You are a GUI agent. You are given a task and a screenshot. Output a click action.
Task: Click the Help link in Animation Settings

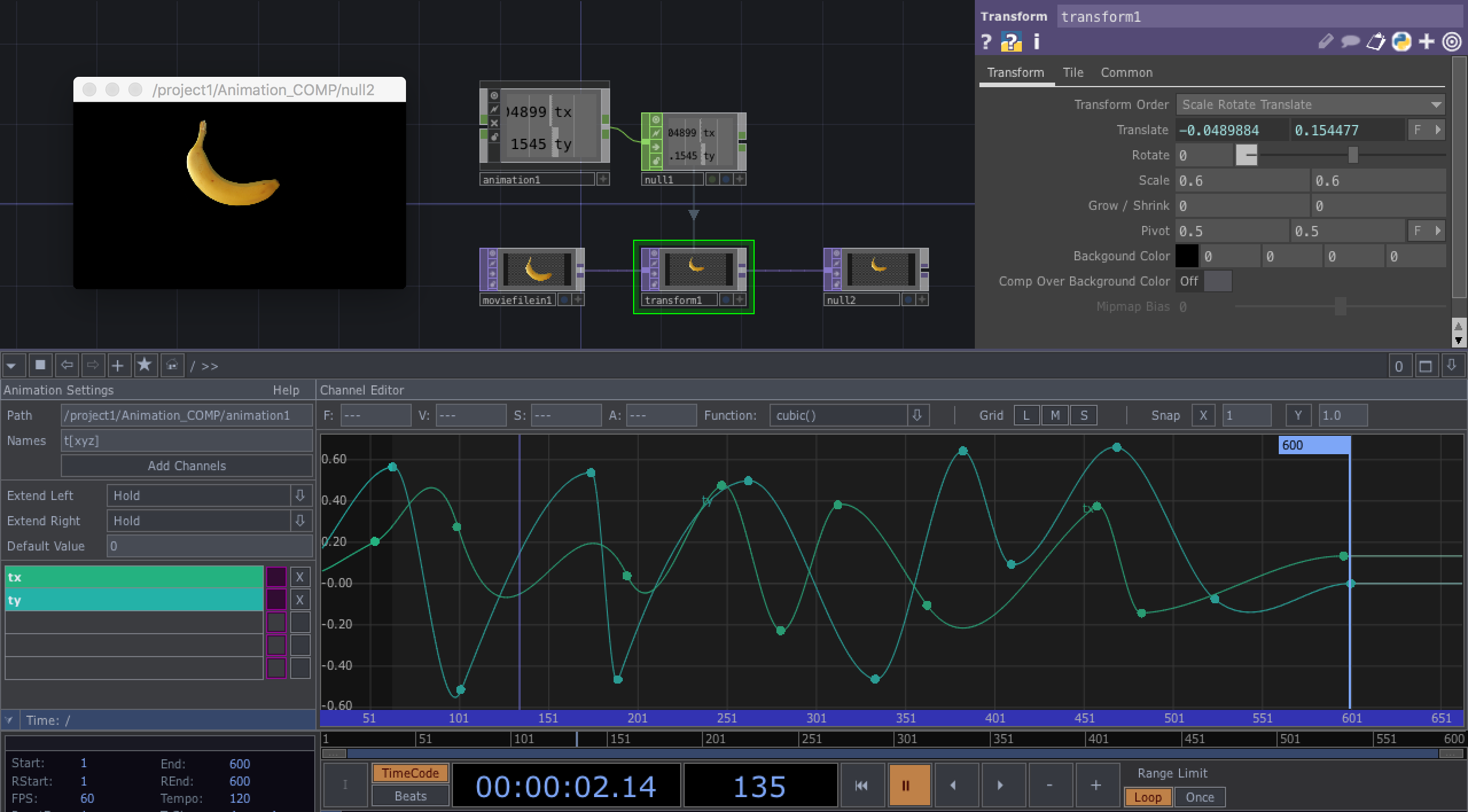pos(287,390)
